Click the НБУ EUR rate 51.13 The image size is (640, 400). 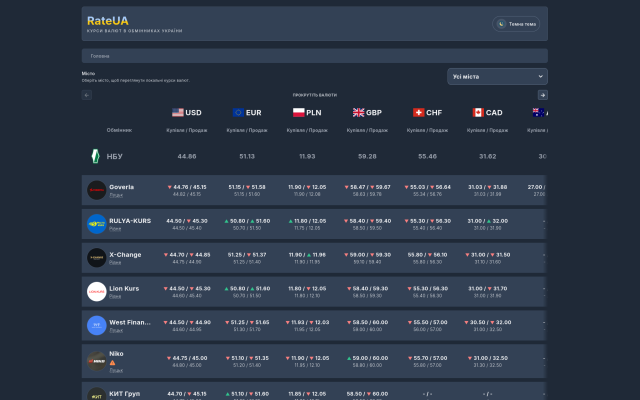coord(247,156)
